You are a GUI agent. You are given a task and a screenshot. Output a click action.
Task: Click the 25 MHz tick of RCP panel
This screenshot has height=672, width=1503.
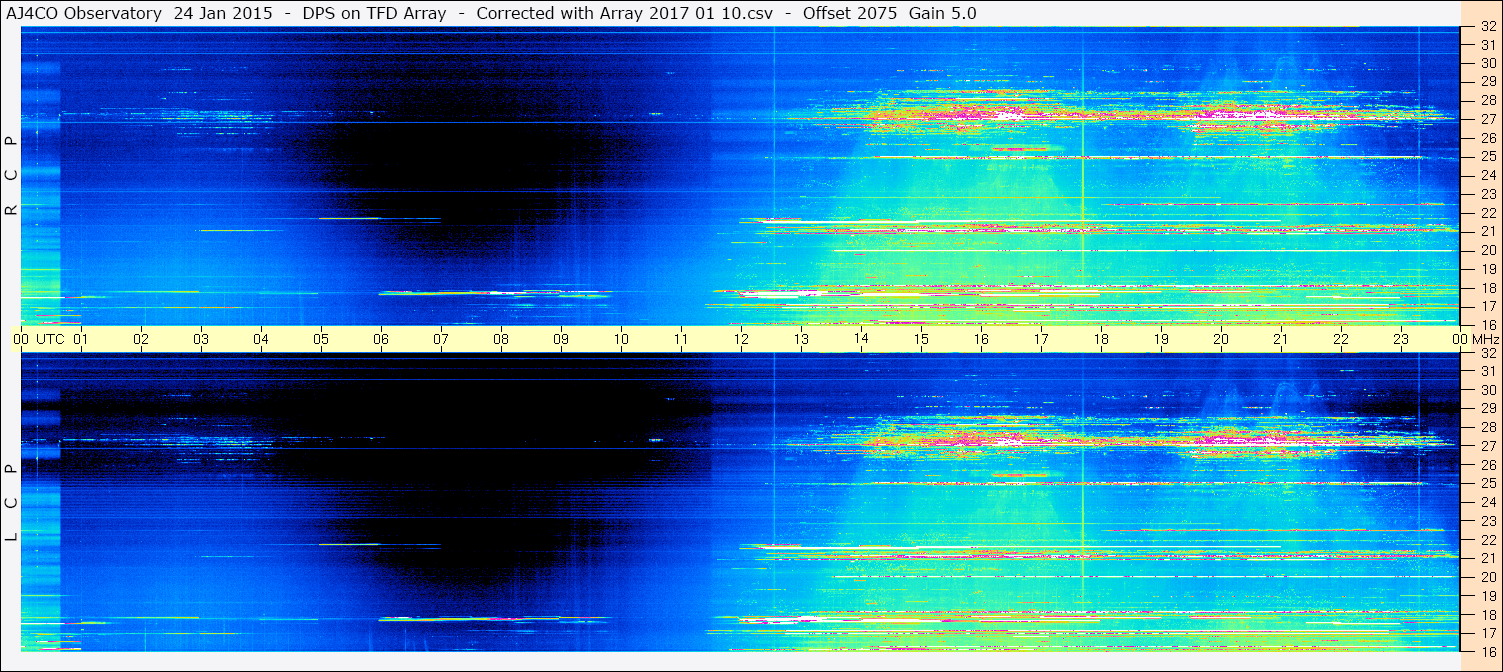pos(1487,156)
